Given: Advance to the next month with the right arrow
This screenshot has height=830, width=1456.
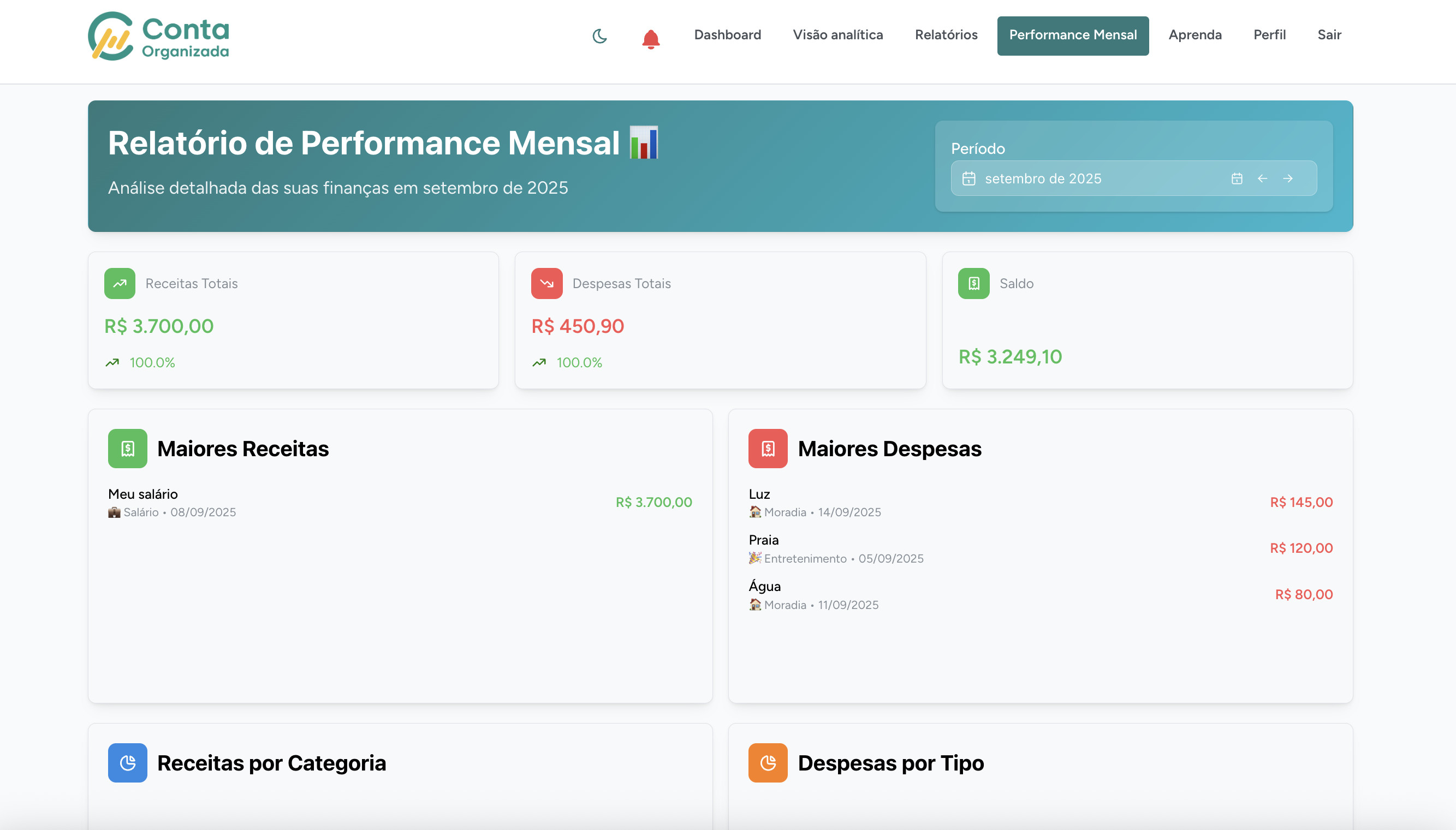Looking at the screenshot, I should tap(1288, 178).
